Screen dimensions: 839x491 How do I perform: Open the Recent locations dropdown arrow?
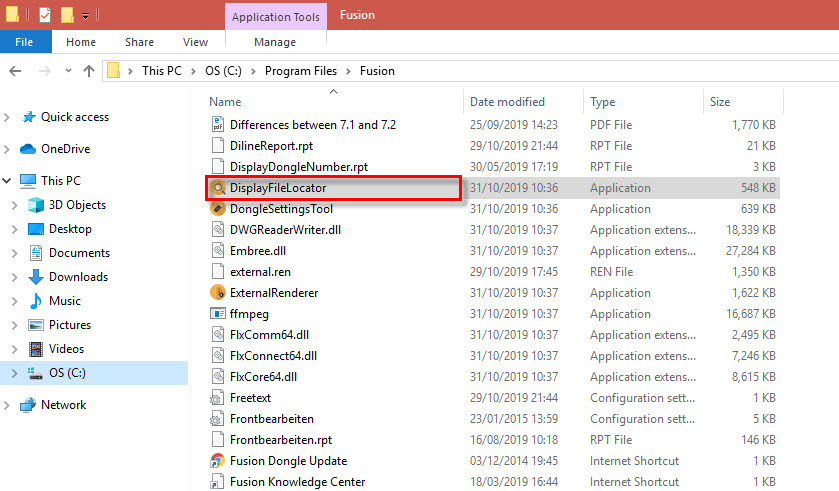(68, 71)
